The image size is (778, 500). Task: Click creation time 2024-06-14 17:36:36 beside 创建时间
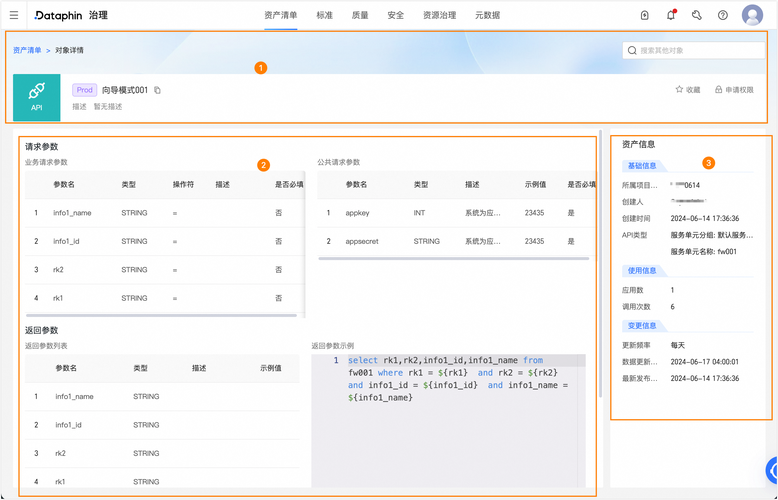tap(705, 218)
